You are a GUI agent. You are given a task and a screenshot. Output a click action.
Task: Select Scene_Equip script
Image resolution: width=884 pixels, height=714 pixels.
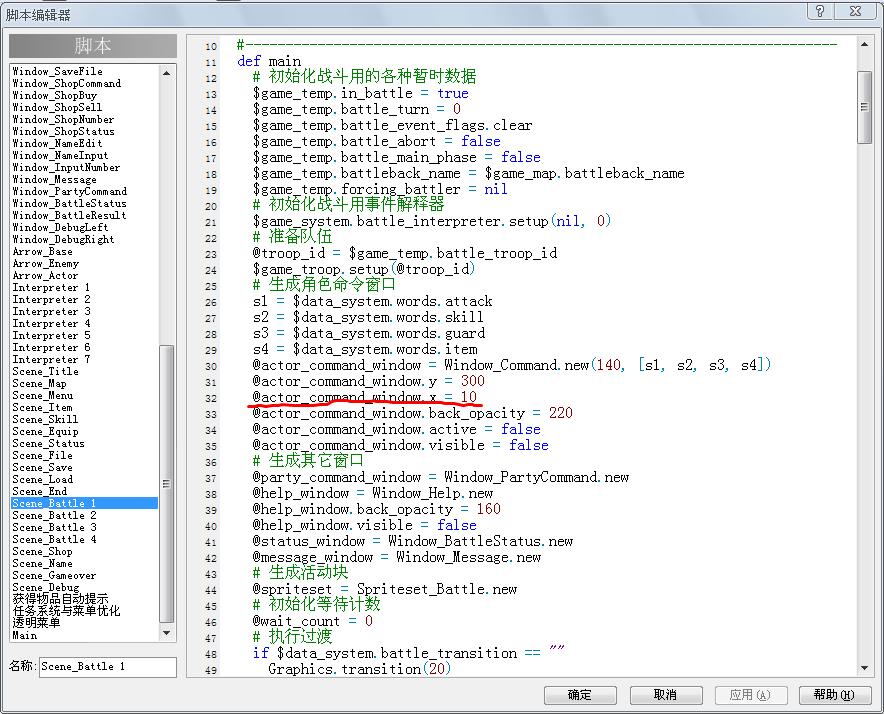(x=46, y=431)
